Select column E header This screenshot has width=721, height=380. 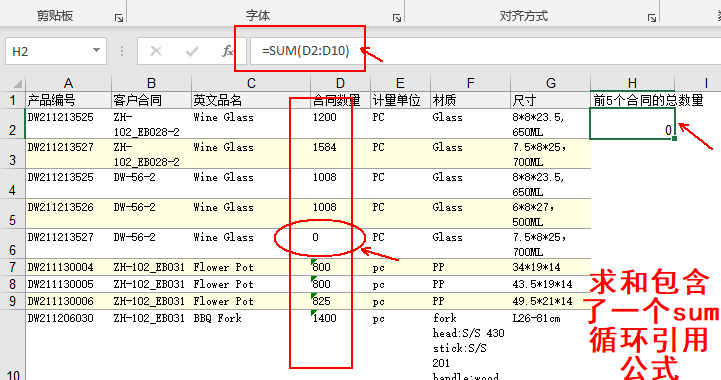400,83
